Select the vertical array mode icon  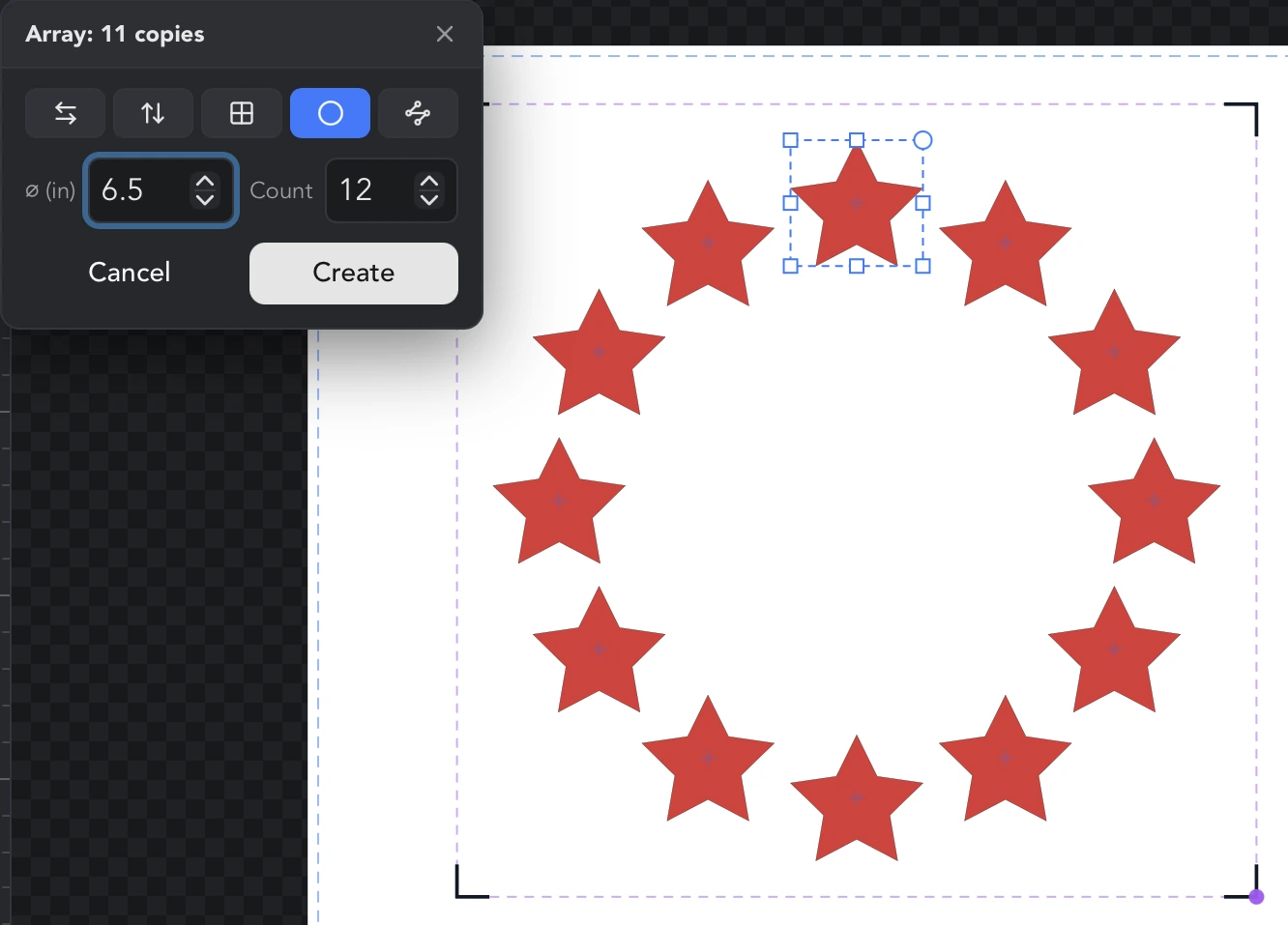153,113
